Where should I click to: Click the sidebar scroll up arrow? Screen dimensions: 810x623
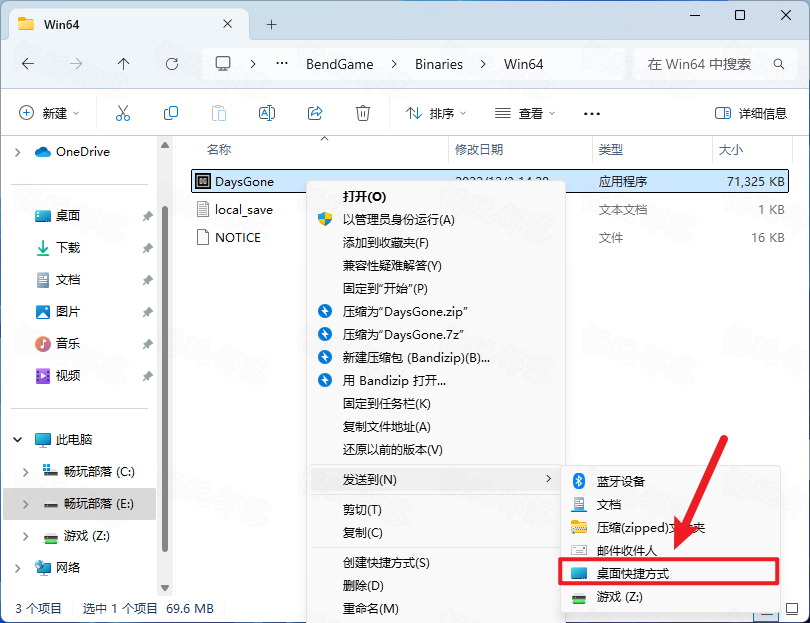coord(165,146)
